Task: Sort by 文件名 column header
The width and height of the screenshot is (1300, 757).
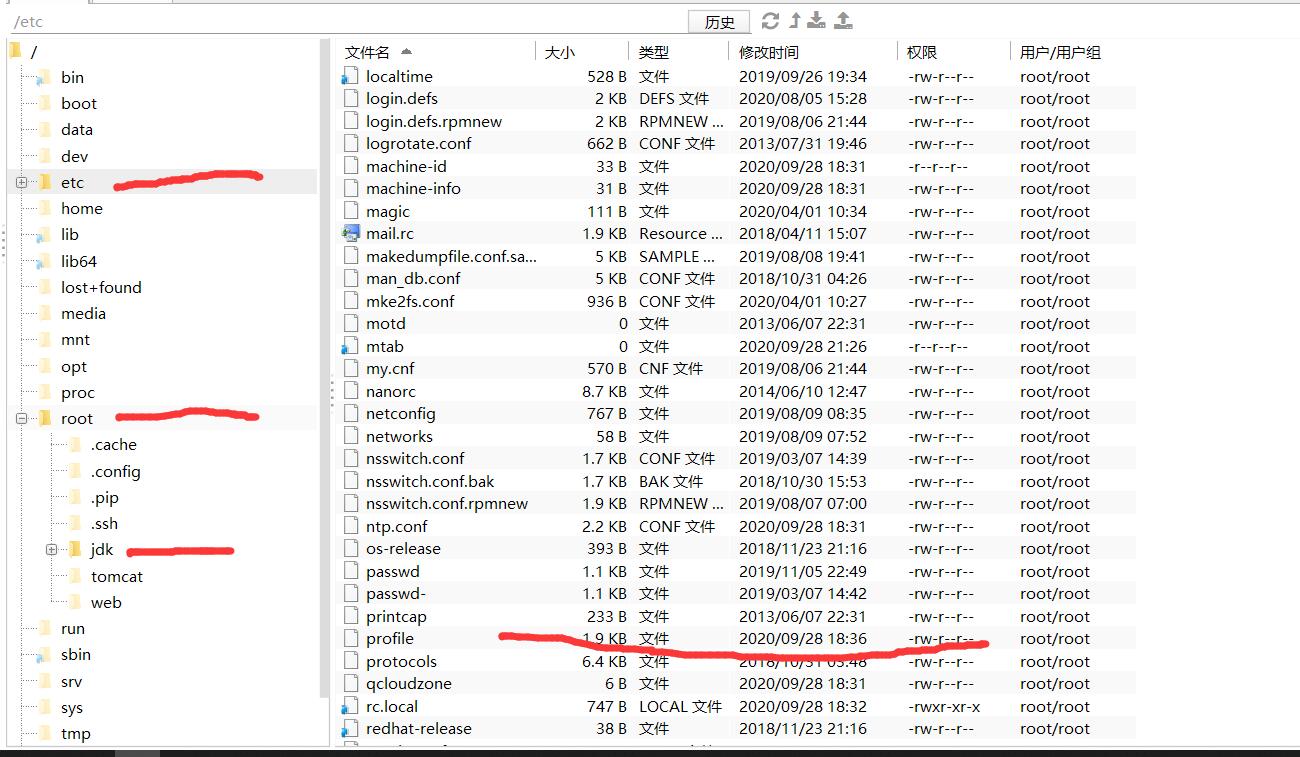Action: [x=367, y=52]
